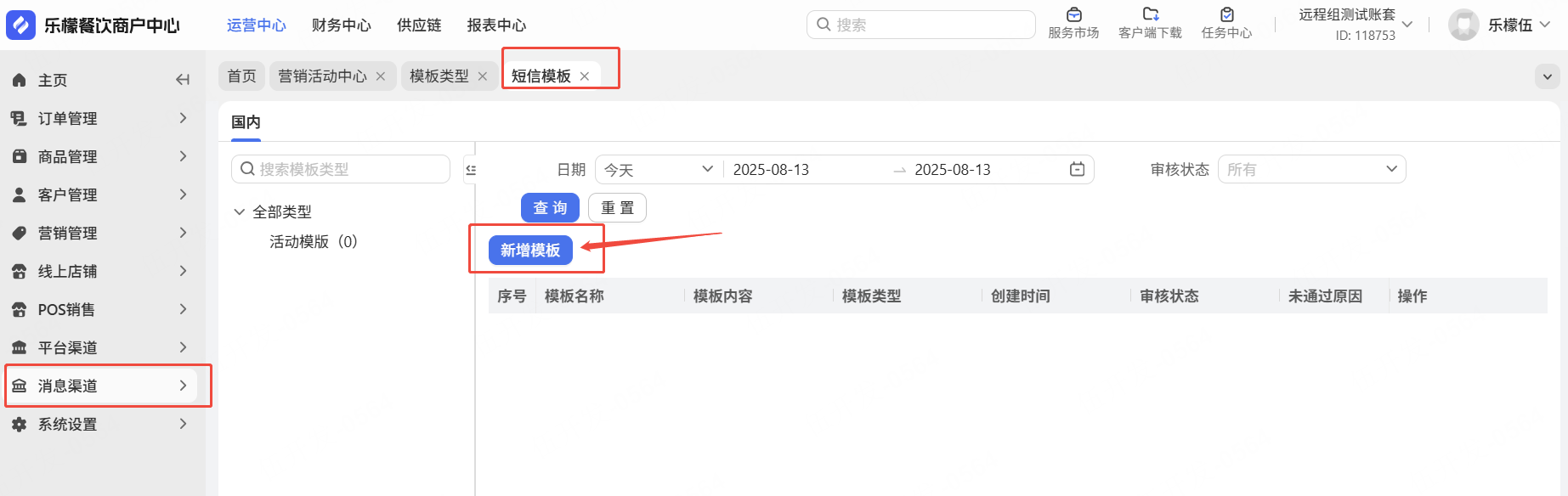Click the 营销管理 tag icon

[20, 233]
